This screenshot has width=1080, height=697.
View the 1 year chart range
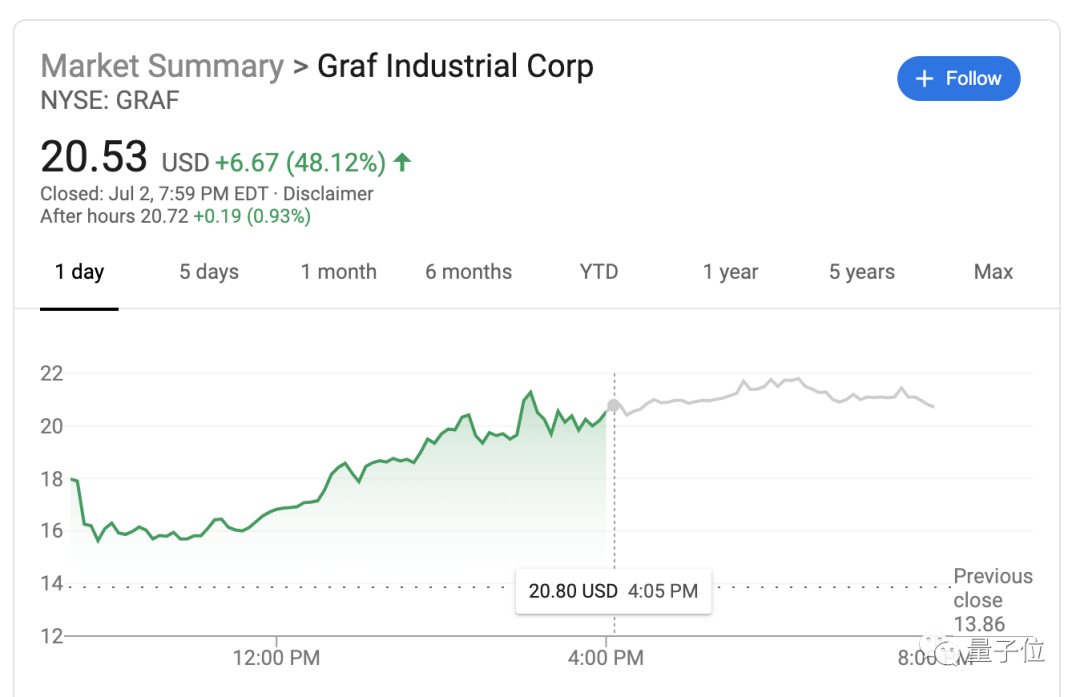click(730, 272)
